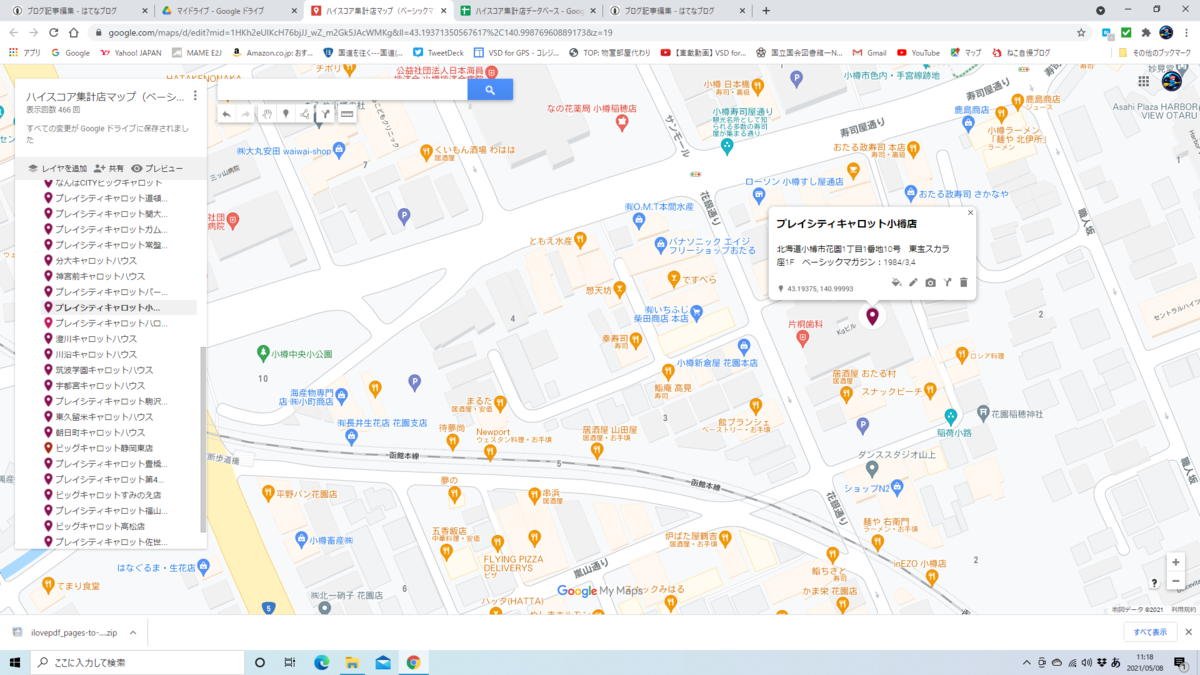Click the purple map marker below info card
The image size is (1200, 675).
[872, 317]
